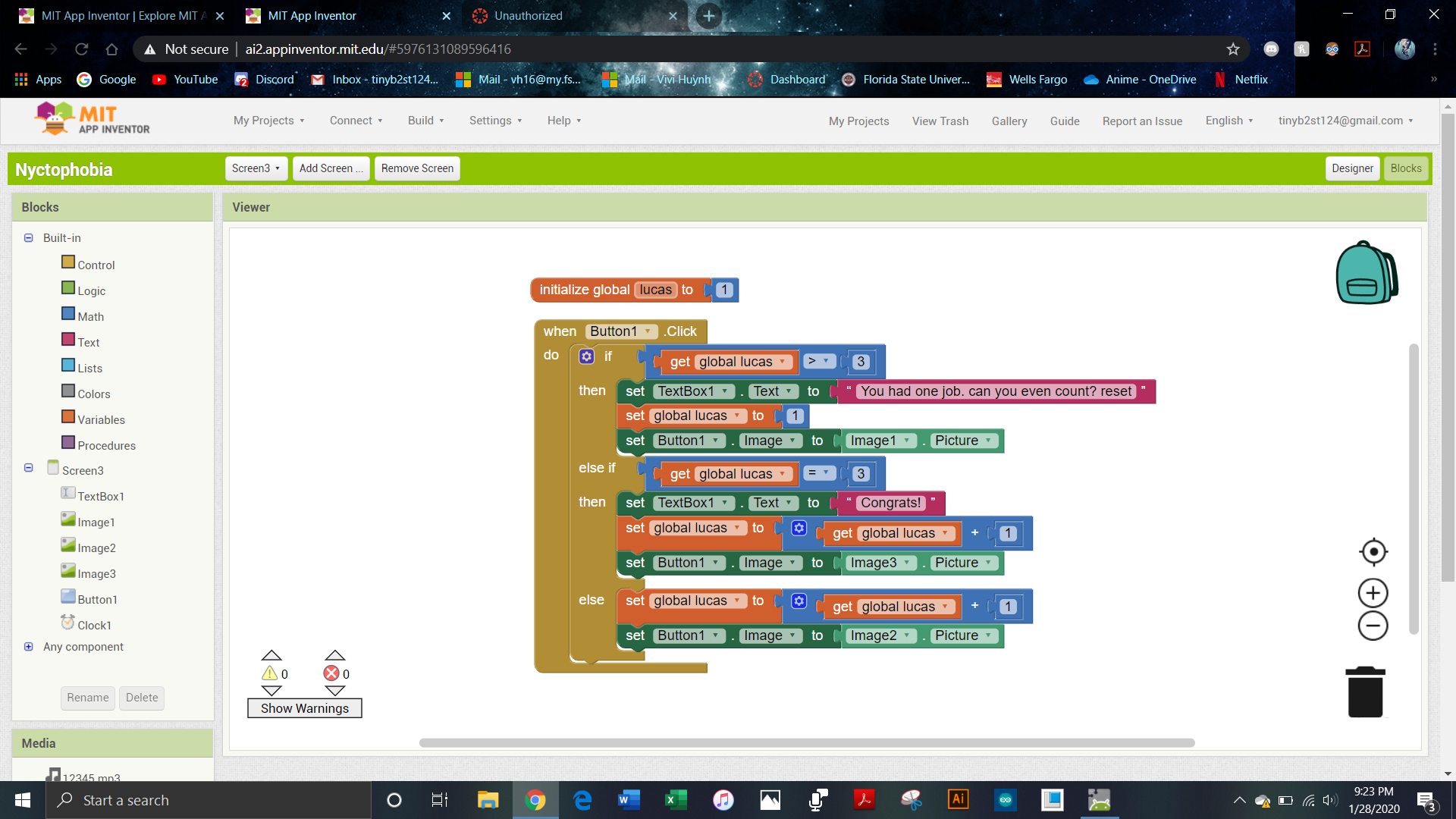
Task: Zoom in with the plus icon
Action: (1373, 593)
